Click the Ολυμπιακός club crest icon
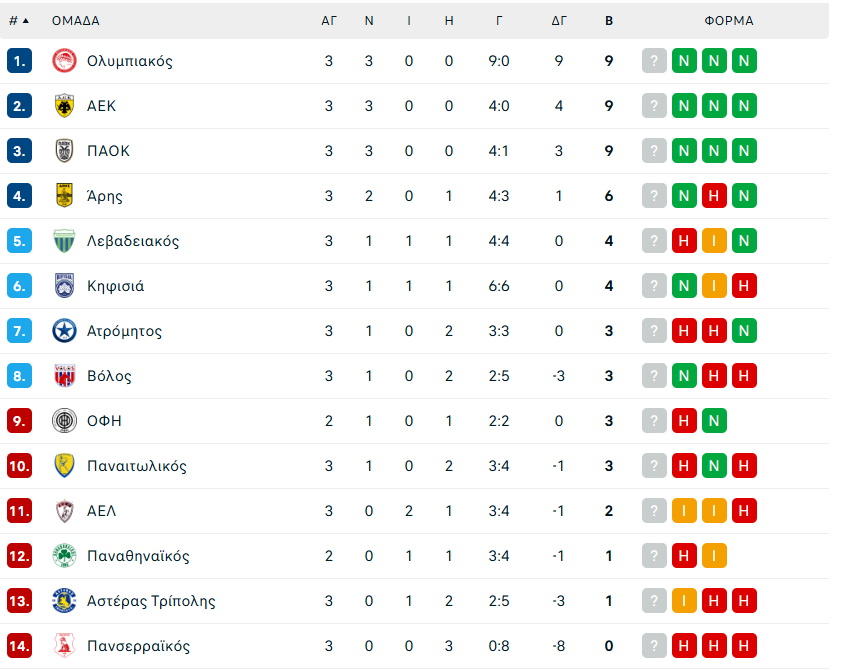This screenshot has width=841, height=671. tap(64, 61)
